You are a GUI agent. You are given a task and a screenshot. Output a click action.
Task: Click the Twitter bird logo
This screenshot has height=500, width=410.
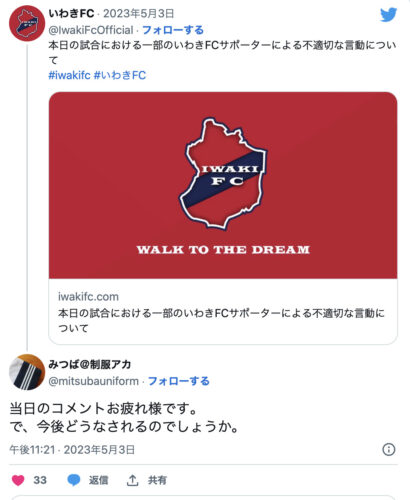click(x=389, y=15)
